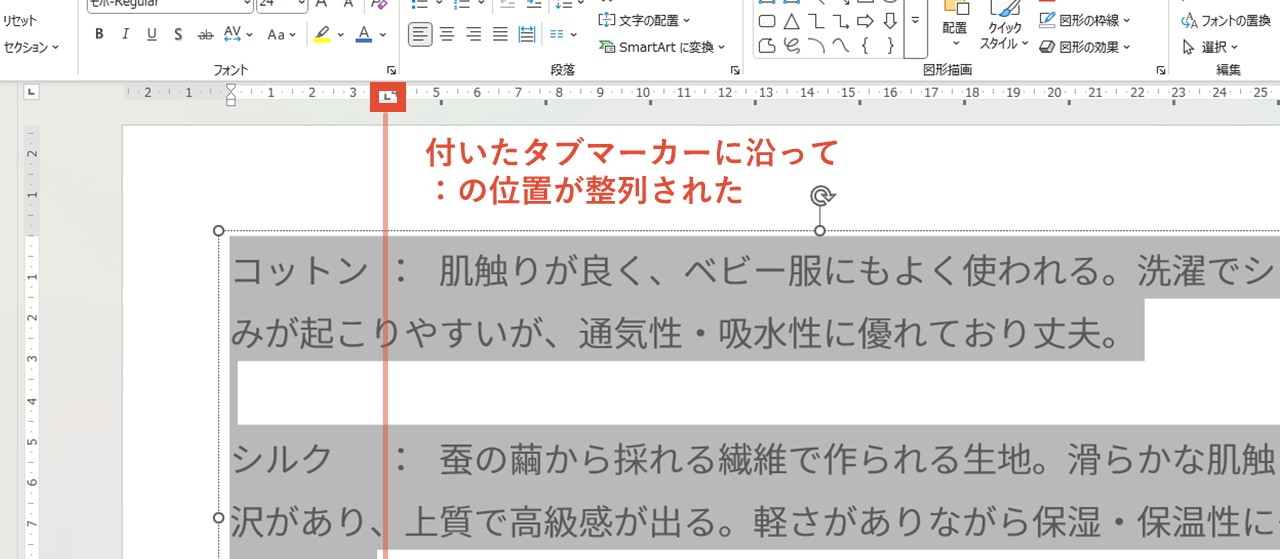1280x559 pixels.
Task: Justify text
Action: pos(501,35)
